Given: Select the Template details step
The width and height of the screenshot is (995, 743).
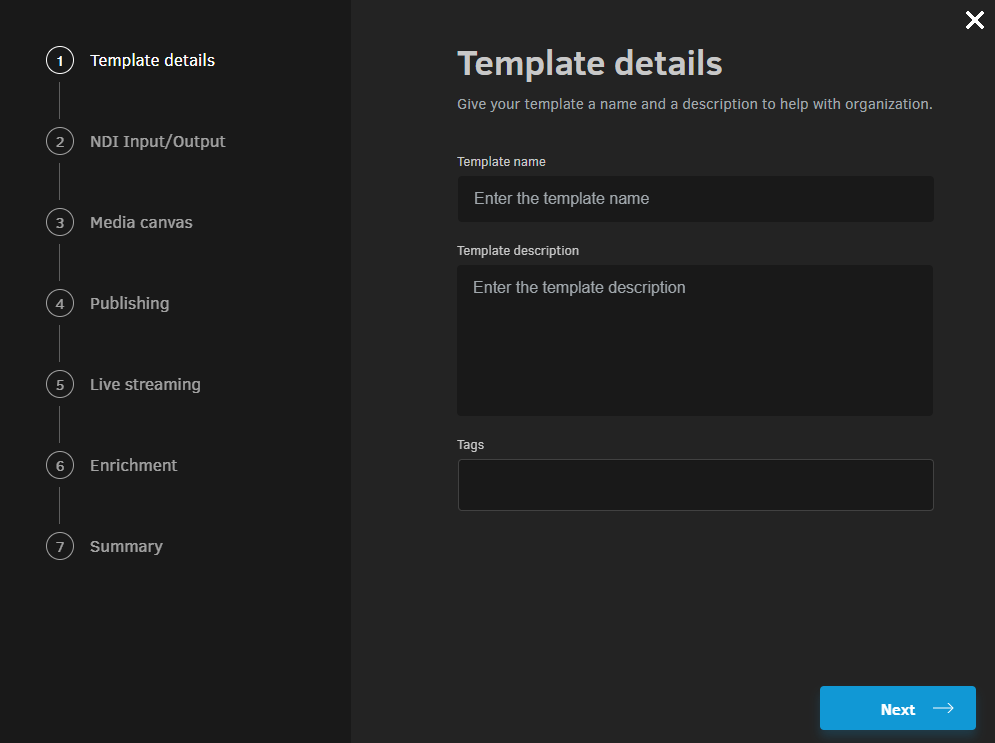Looking at the screenshot, I should pyautogui.click(x=152, y=60).
